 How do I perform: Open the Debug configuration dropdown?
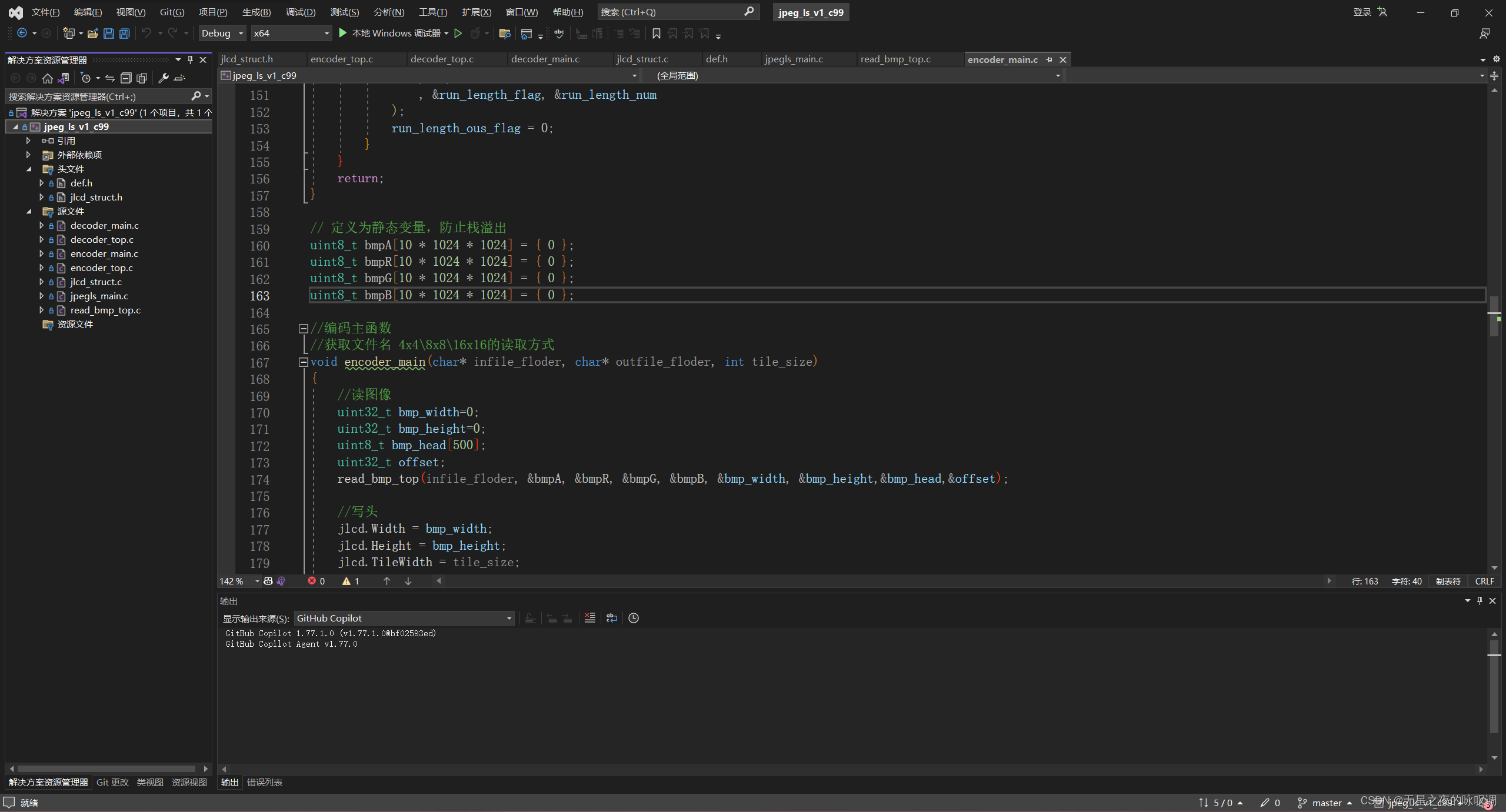(222, 34)
